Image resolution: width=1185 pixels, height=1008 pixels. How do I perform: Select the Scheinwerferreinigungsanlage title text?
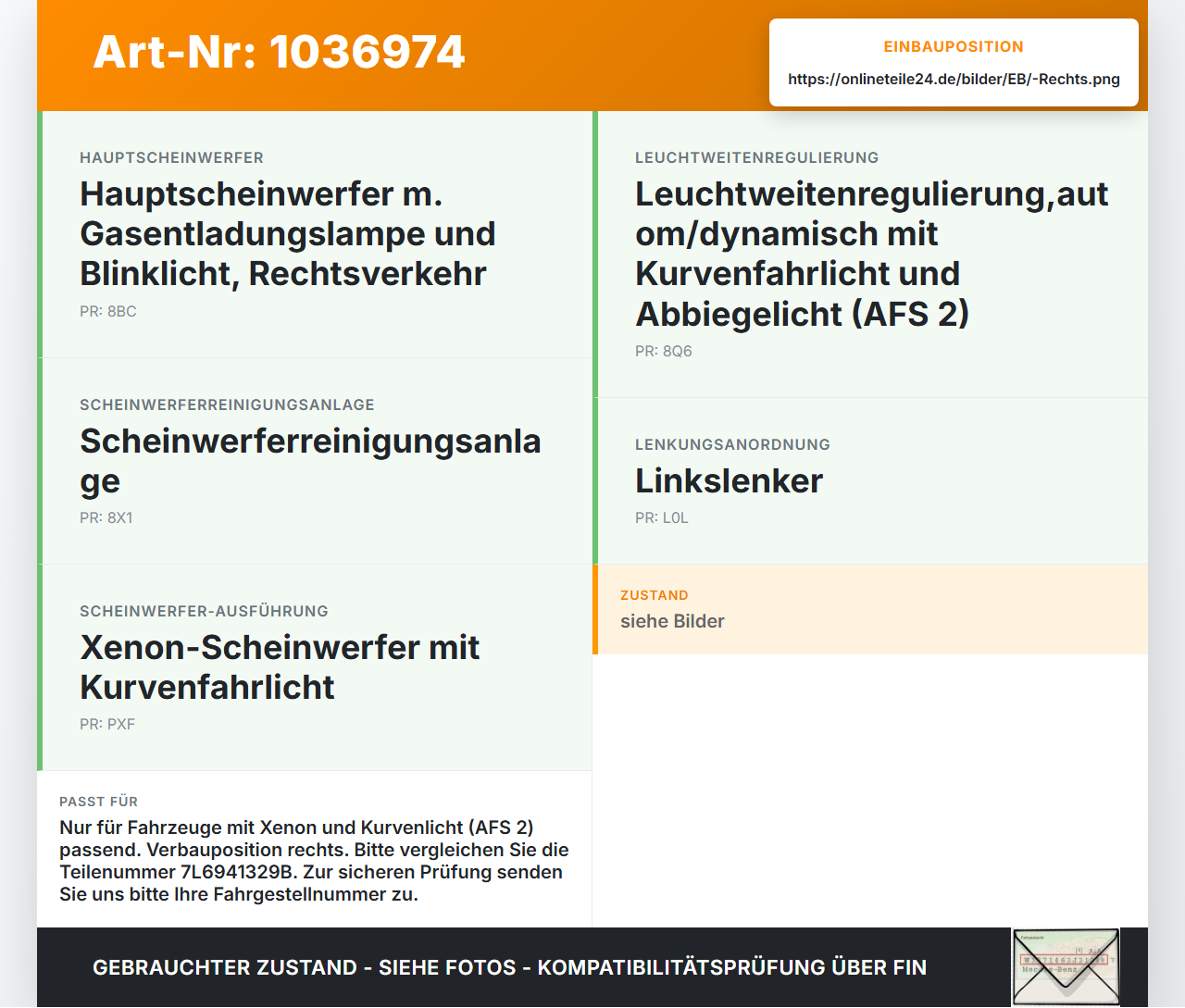point(310,461)
